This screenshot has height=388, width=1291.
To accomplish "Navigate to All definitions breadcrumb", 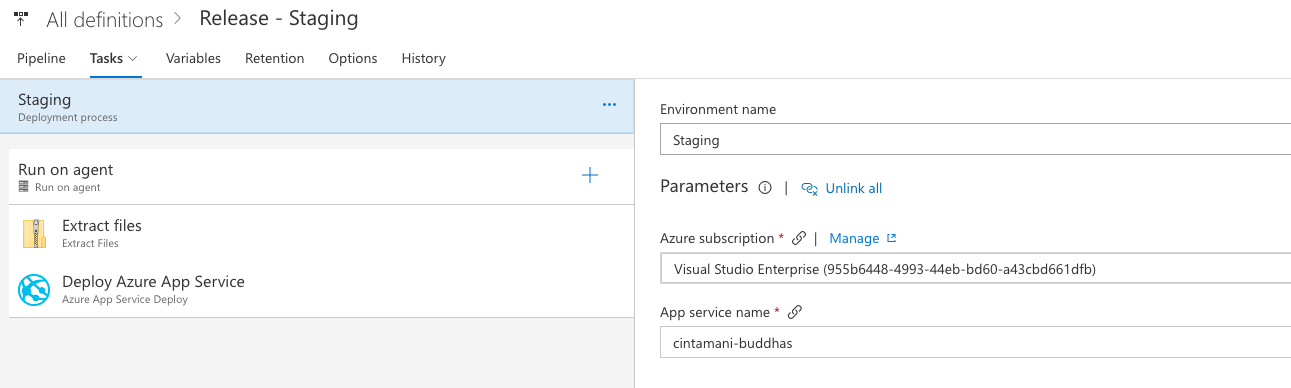I will (104, 20).
